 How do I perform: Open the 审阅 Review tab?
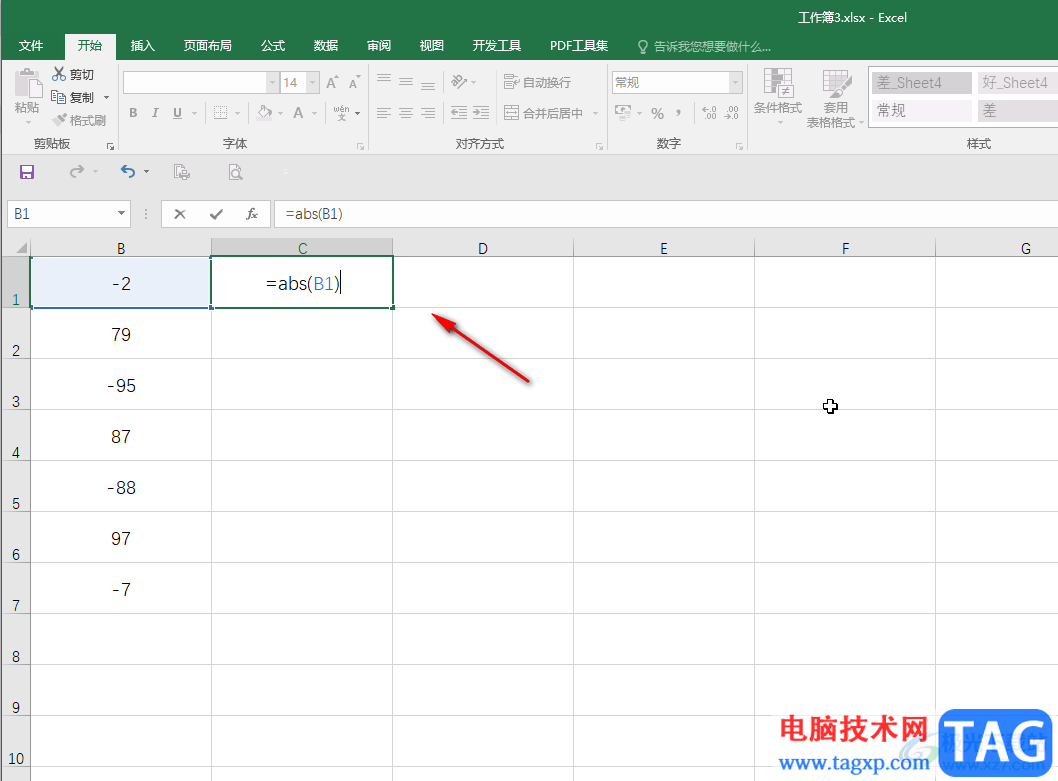(x=379, y=46)
